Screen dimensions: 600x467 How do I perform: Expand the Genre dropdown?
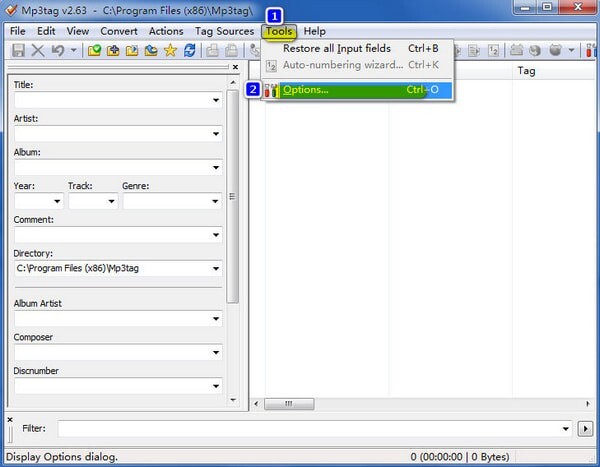pyautogui.click(x=216, y=201)
